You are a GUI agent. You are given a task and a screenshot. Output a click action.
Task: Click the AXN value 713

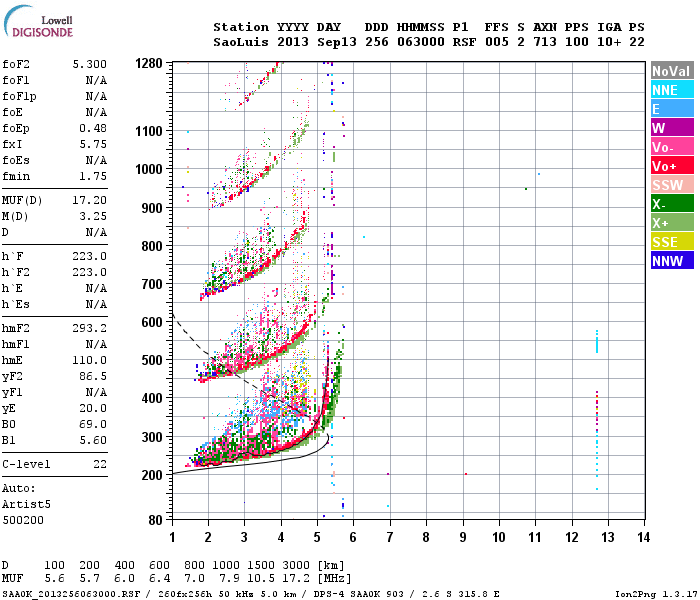(x=545, y=42)
